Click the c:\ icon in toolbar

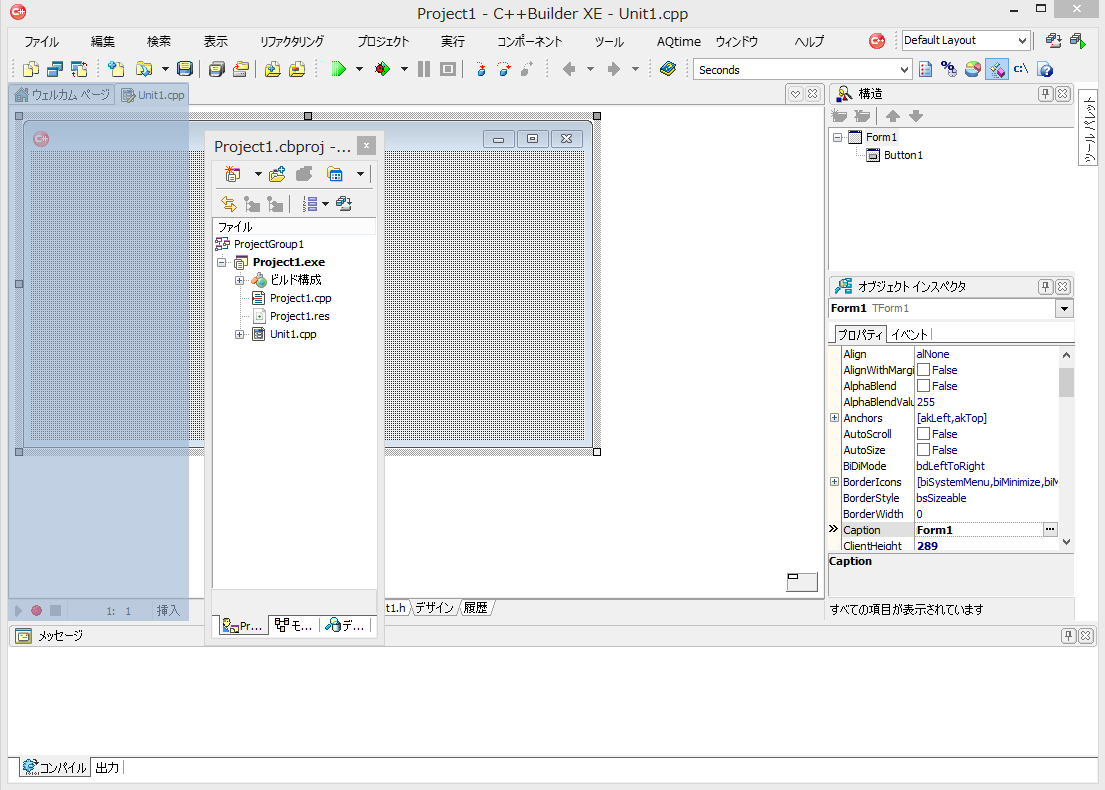tap(1021, 69)
